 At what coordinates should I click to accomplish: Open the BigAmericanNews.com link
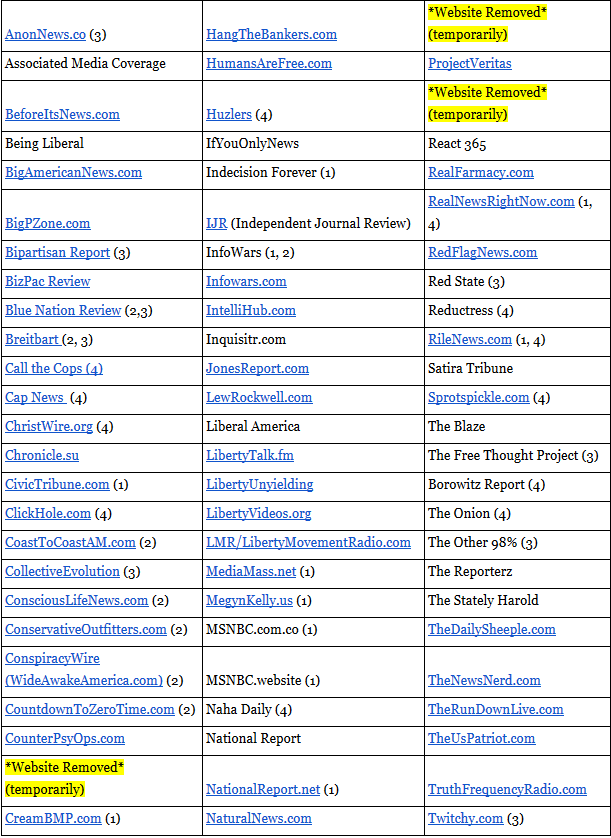pyautogui.click(x=74, y=173)
